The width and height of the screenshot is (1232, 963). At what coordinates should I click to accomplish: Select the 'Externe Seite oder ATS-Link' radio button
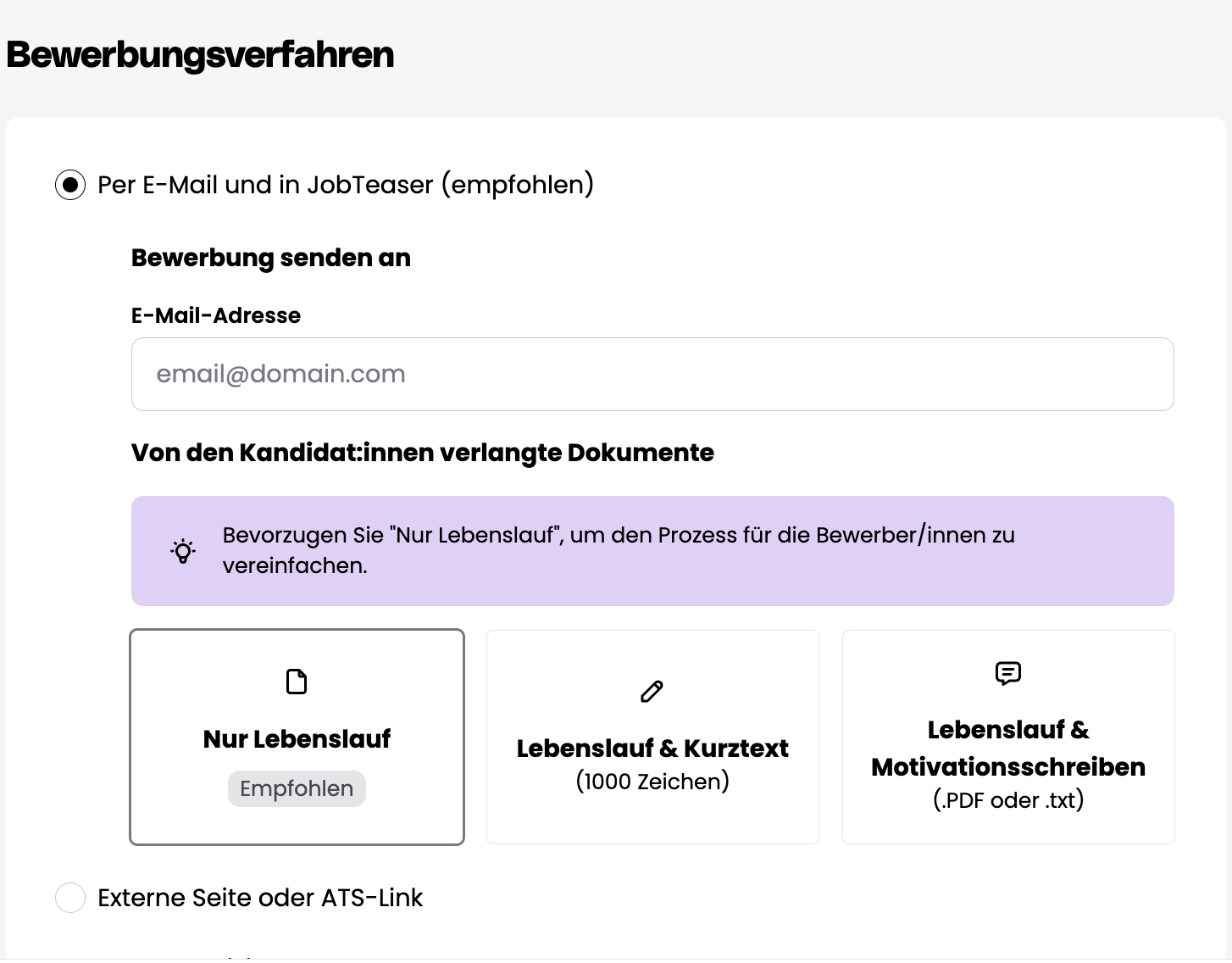click(x=70, y=898)
